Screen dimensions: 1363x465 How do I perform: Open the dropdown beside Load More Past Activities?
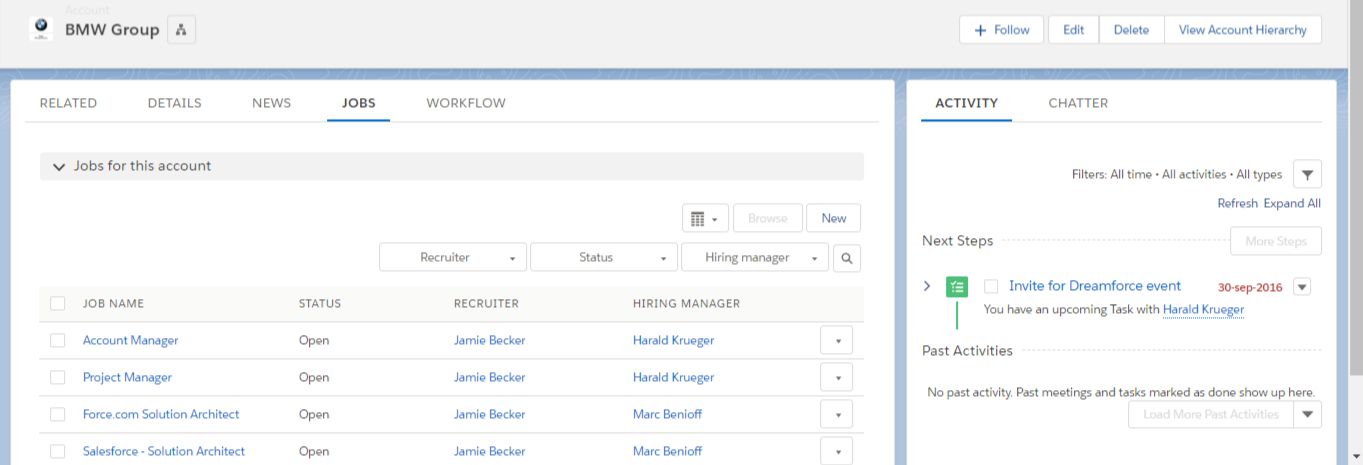pos(1308,414)
